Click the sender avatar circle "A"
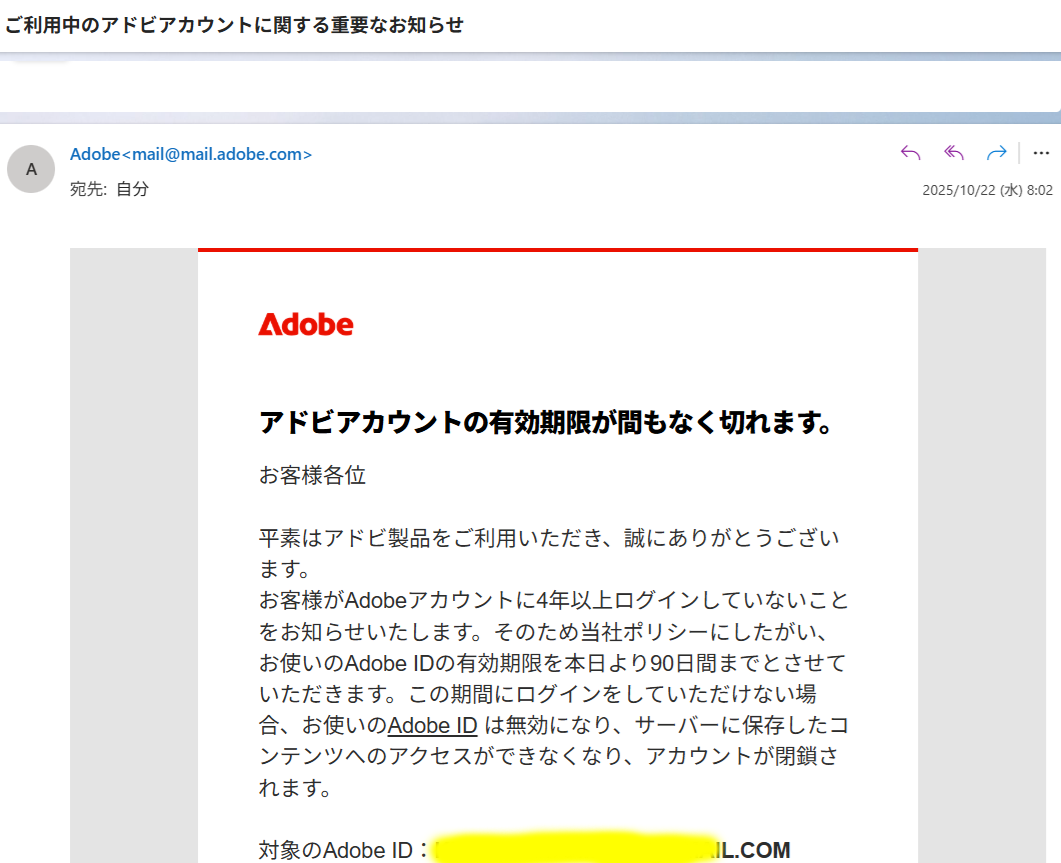The image size is (1061, 863). (x=31, y=169)
